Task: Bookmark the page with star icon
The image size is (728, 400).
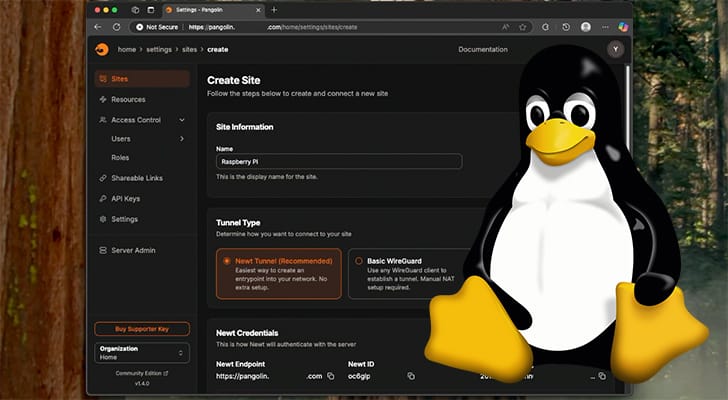Action: coord(523,27)
